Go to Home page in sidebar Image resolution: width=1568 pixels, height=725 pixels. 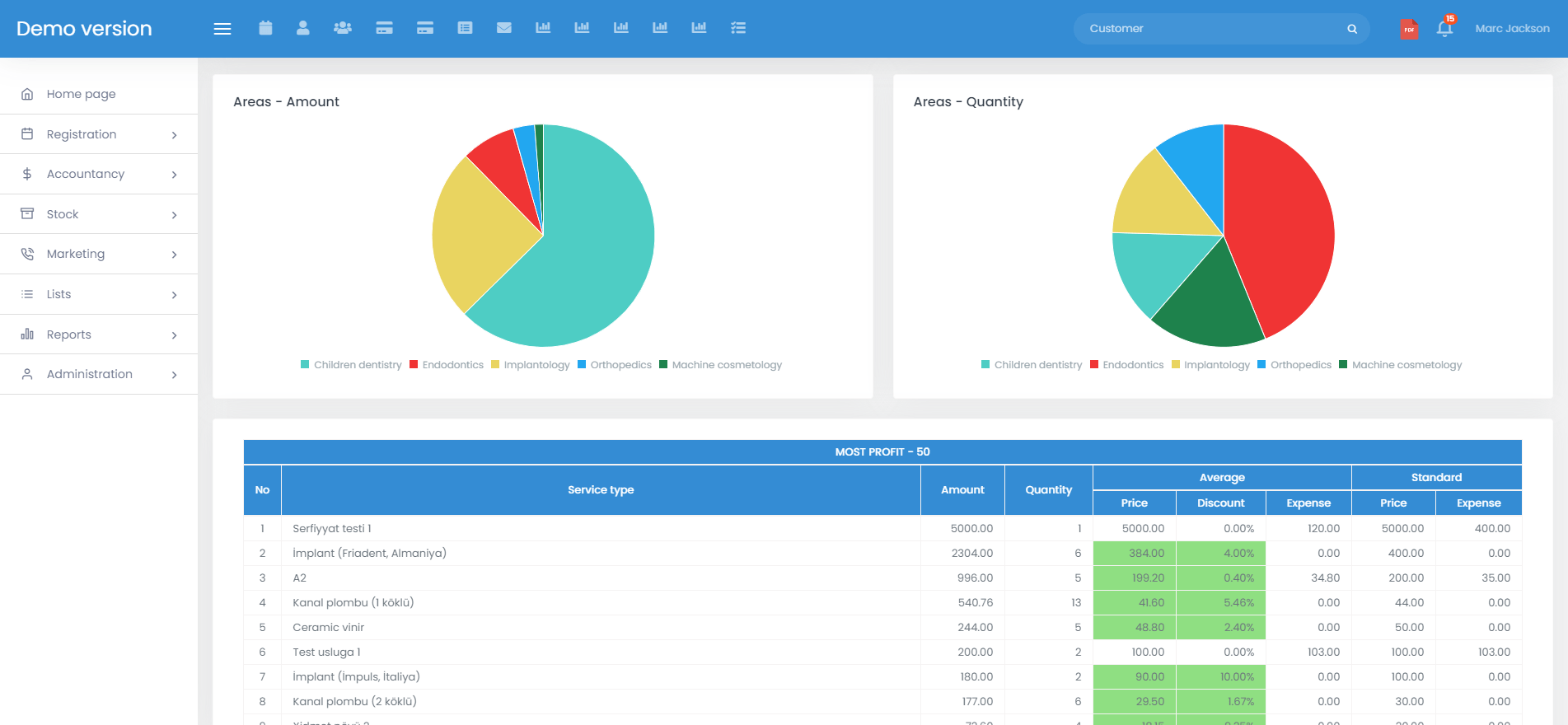[x=81, y=94]
